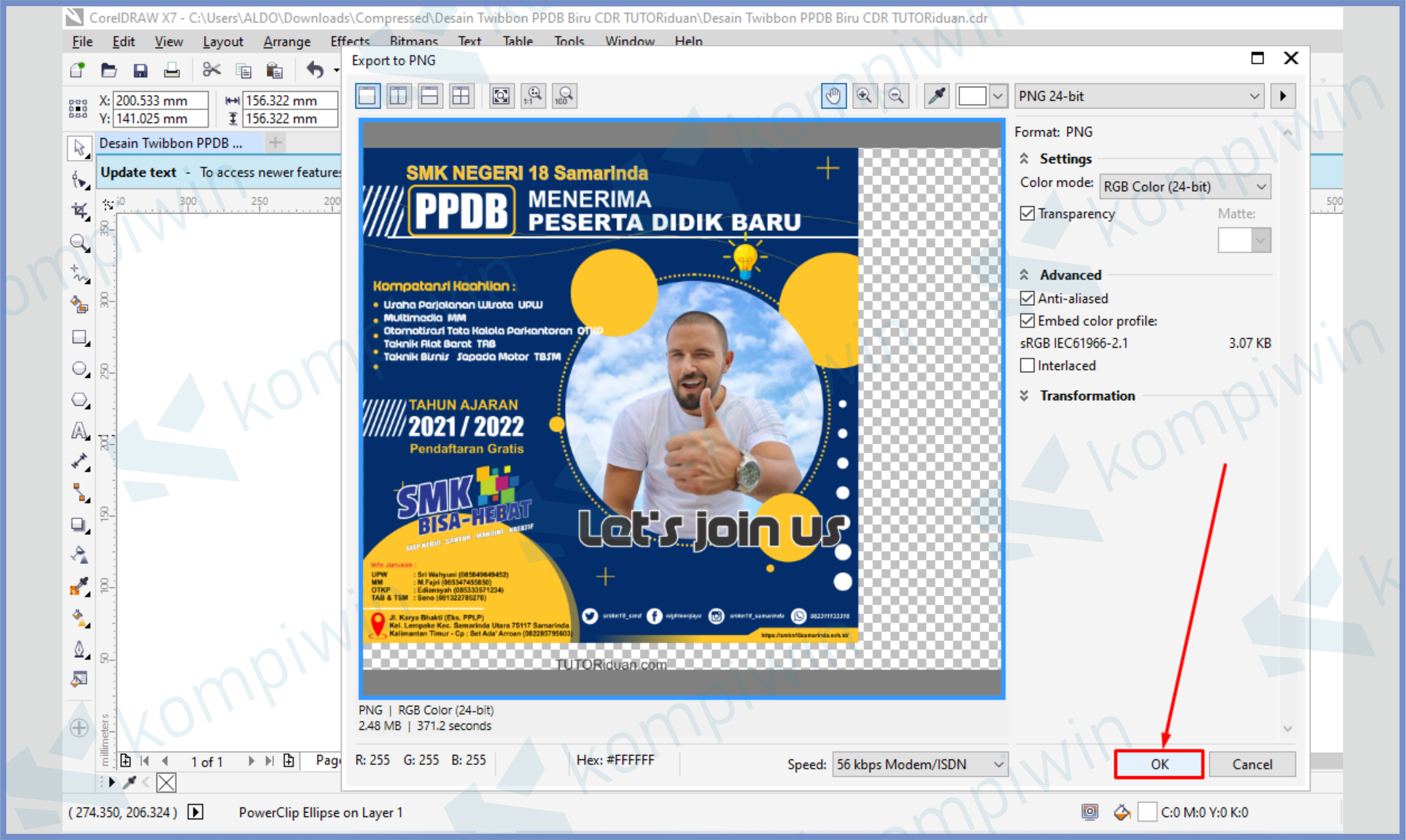Enable the Interlaced checkbox
The height and width of the screenshot is (840, 1406).
pos(1027,366)
